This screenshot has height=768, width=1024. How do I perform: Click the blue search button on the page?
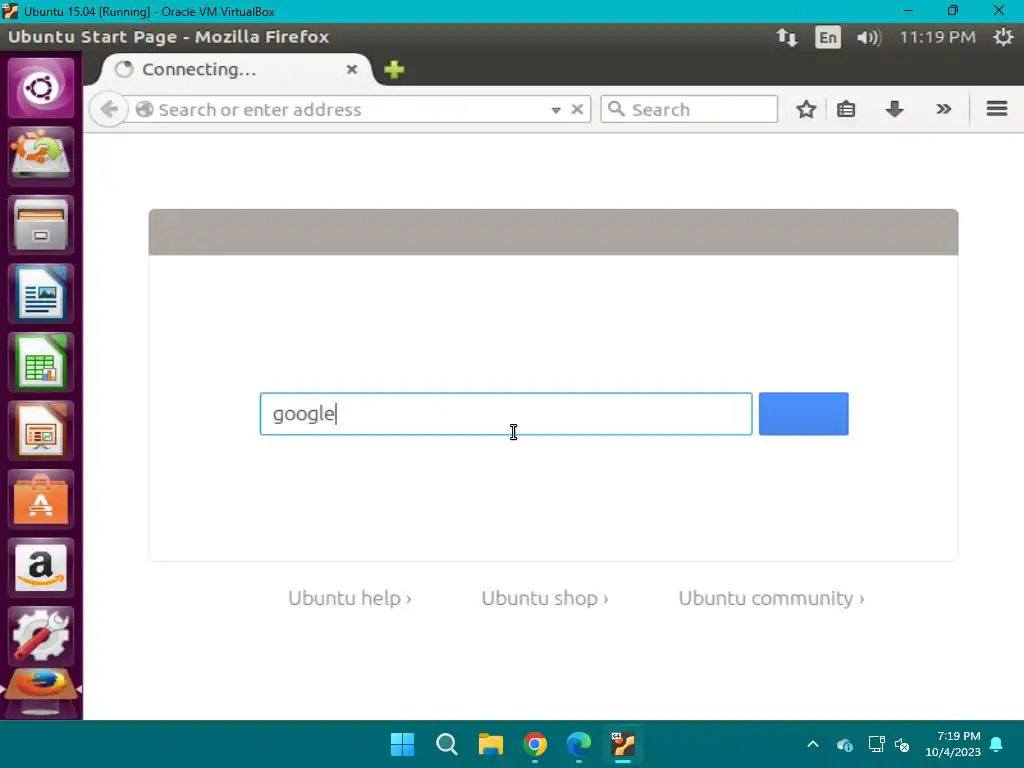pyautogui.click(x=803, y=413)
